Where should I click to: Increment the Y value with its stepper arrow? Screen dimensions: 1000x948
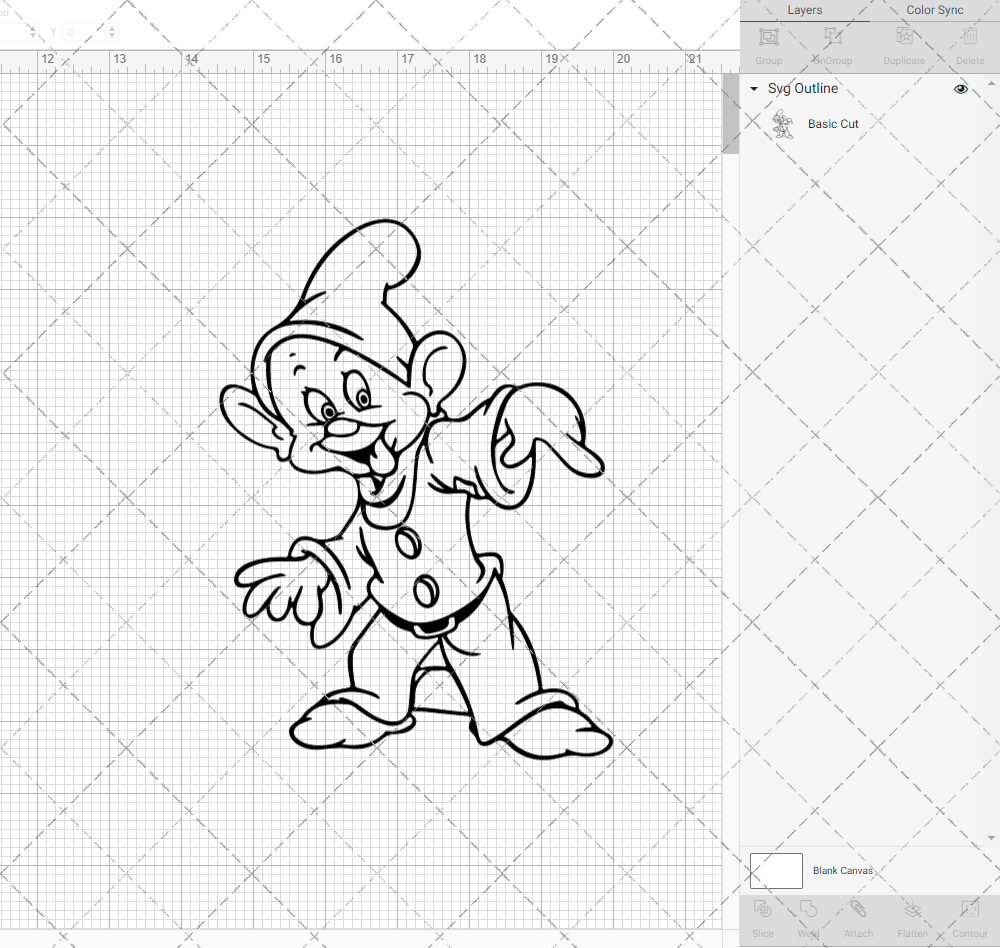coord(110,28)
